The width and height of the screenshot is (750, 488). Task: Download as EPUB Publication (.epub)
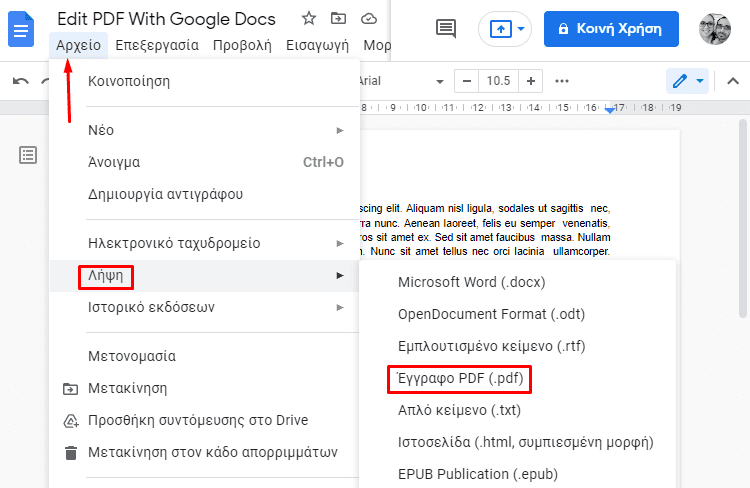(x=518, y=474)
